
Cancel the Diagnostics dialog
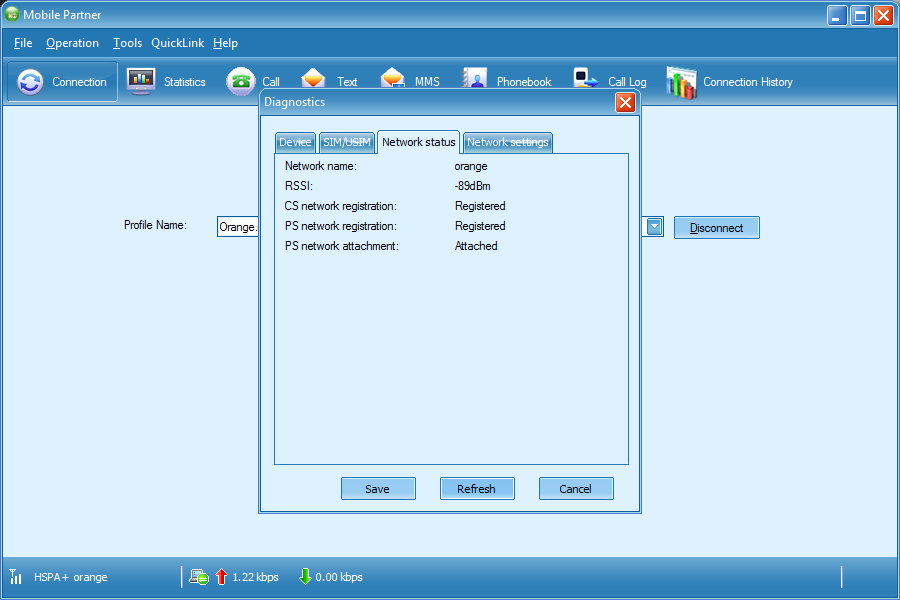coord(576,489)
